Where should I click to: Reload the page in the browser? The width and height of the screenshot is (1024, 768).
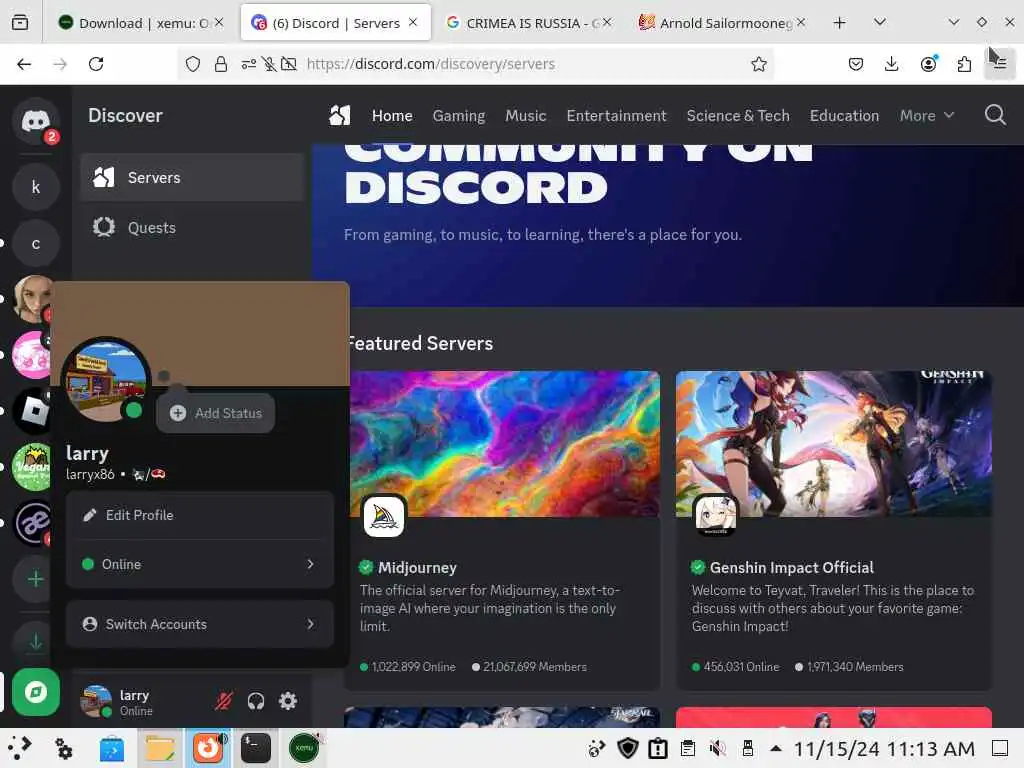(96, 64)
